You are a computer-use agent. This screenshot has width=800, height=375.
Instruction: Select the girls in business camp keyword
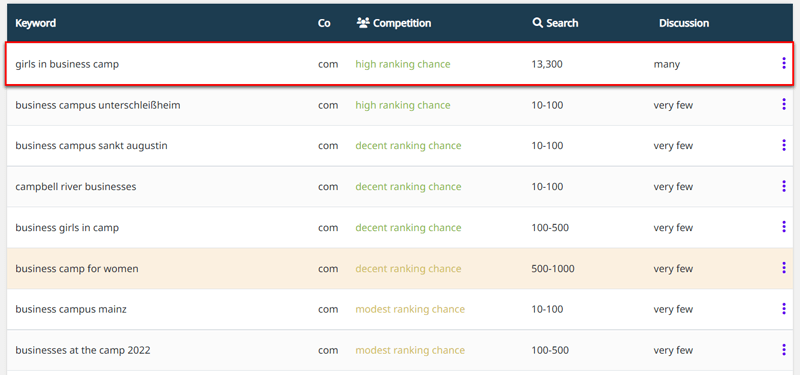coord(67,64)
